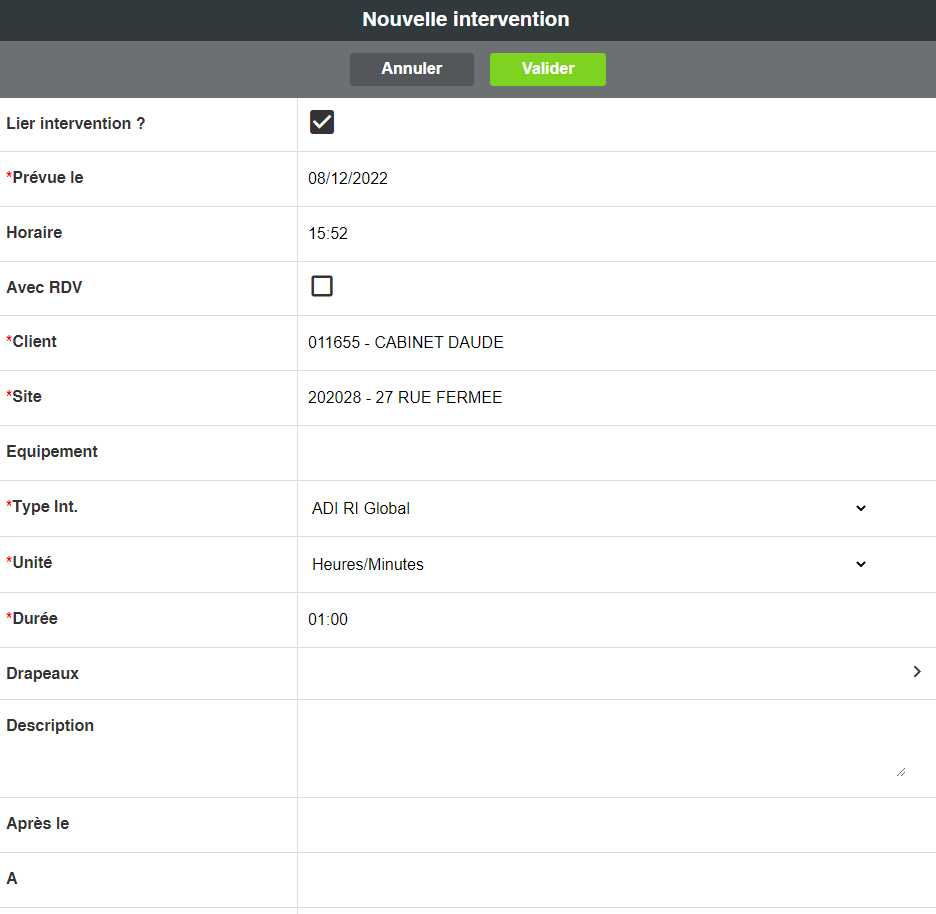
Task: Click the Valider button
Action: click(547, 69)
